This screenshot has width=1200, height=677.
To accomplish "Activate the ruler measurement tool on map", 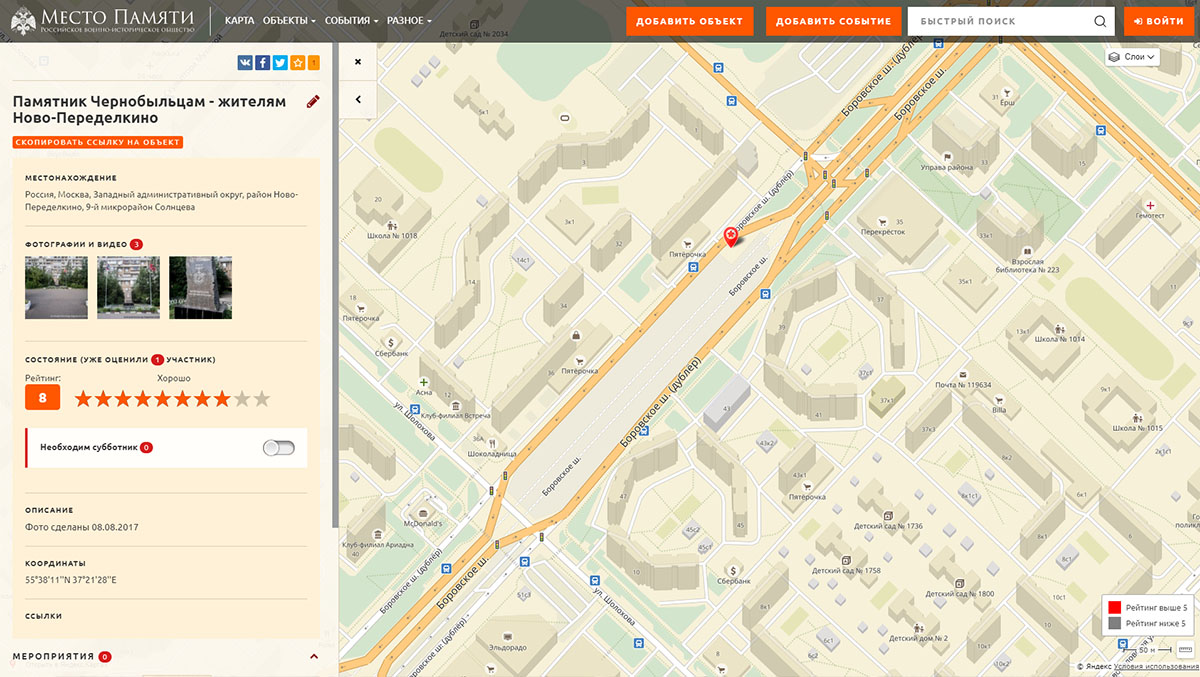I will [x=1185, y=649].
